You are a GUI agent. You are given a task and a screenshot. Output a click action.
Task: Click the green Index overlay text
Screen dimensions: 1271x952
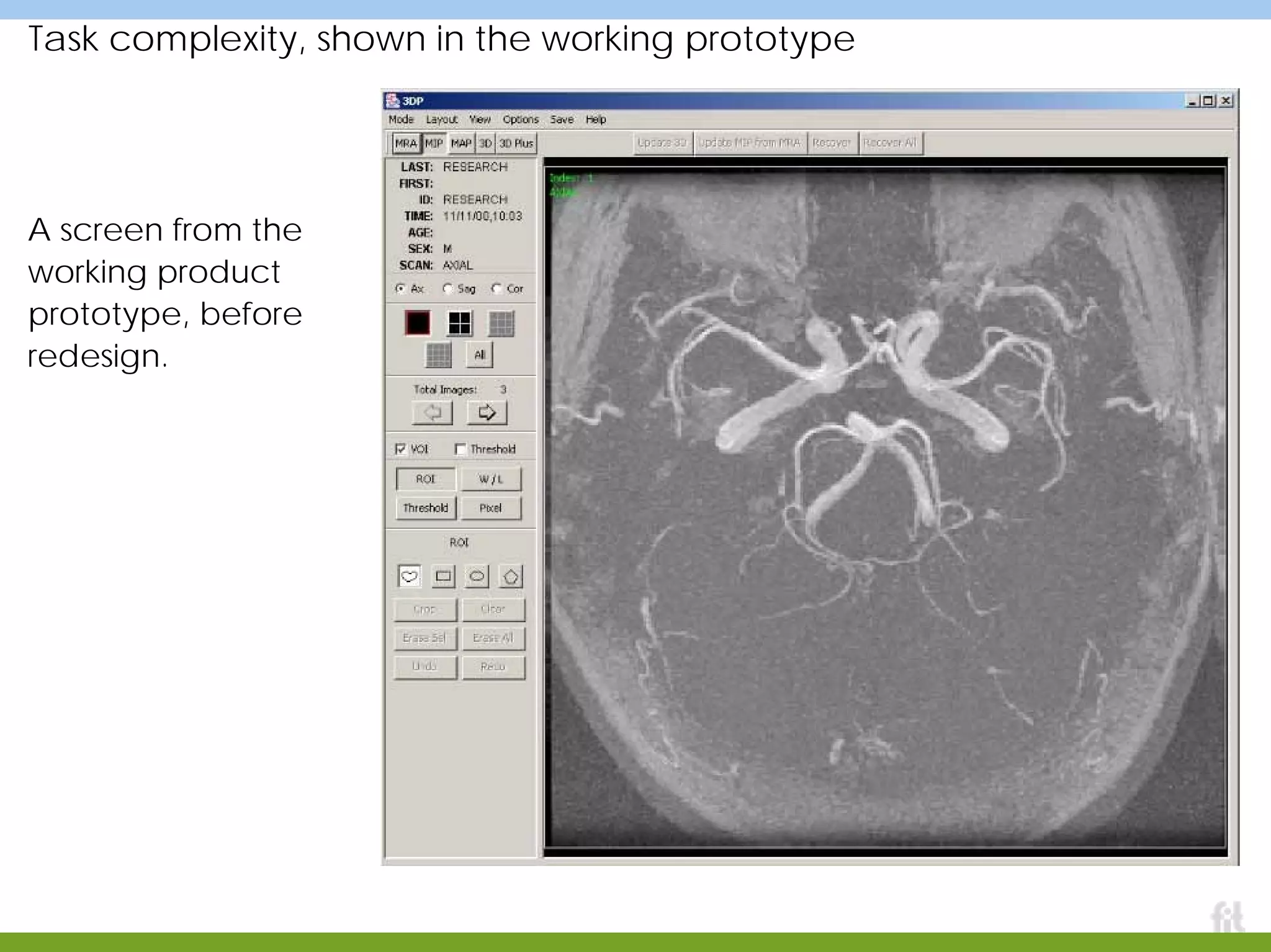click(x=572, y=178)
